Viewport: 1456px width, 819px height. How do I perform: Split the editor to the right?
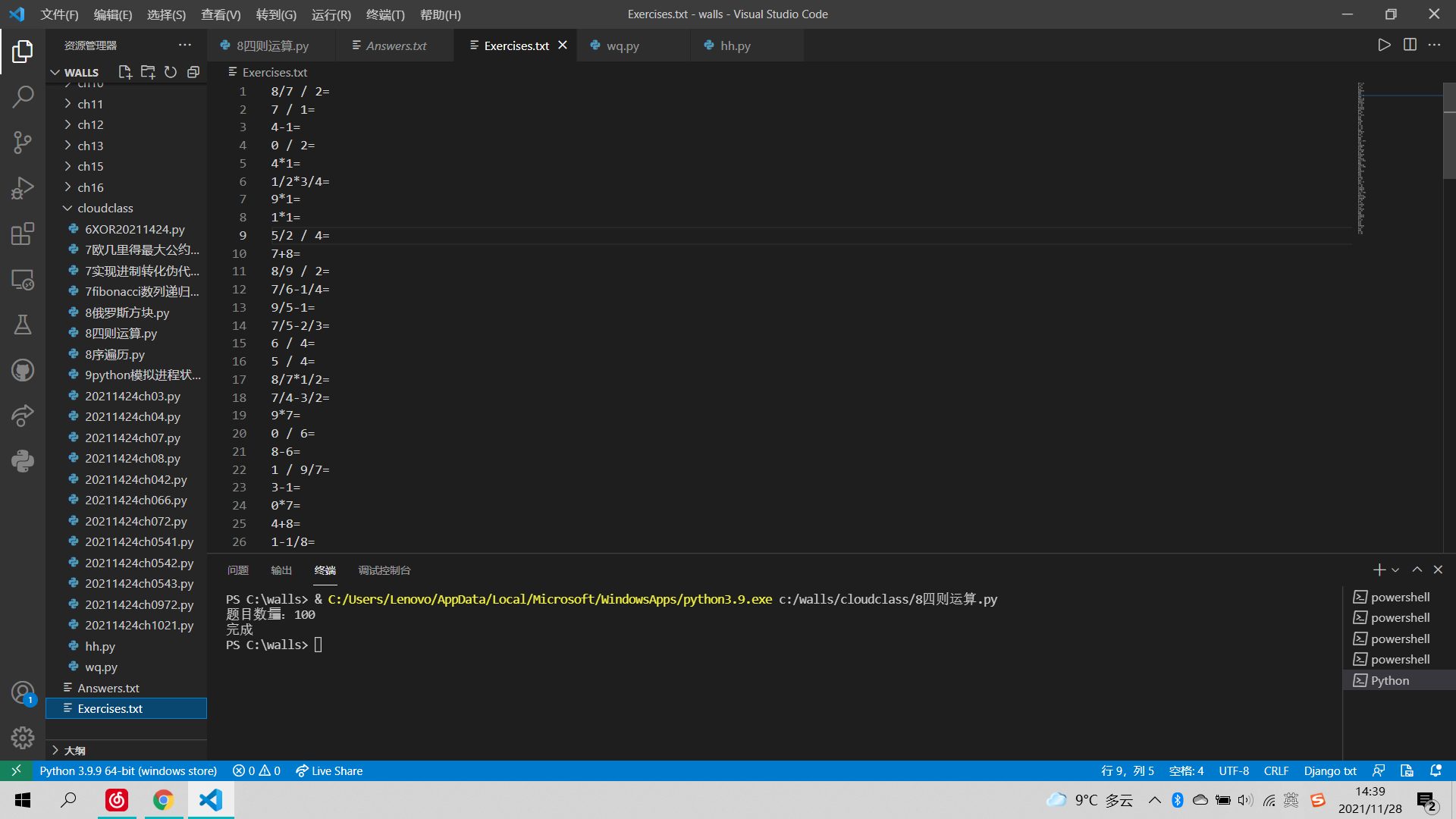[1410, 45]
